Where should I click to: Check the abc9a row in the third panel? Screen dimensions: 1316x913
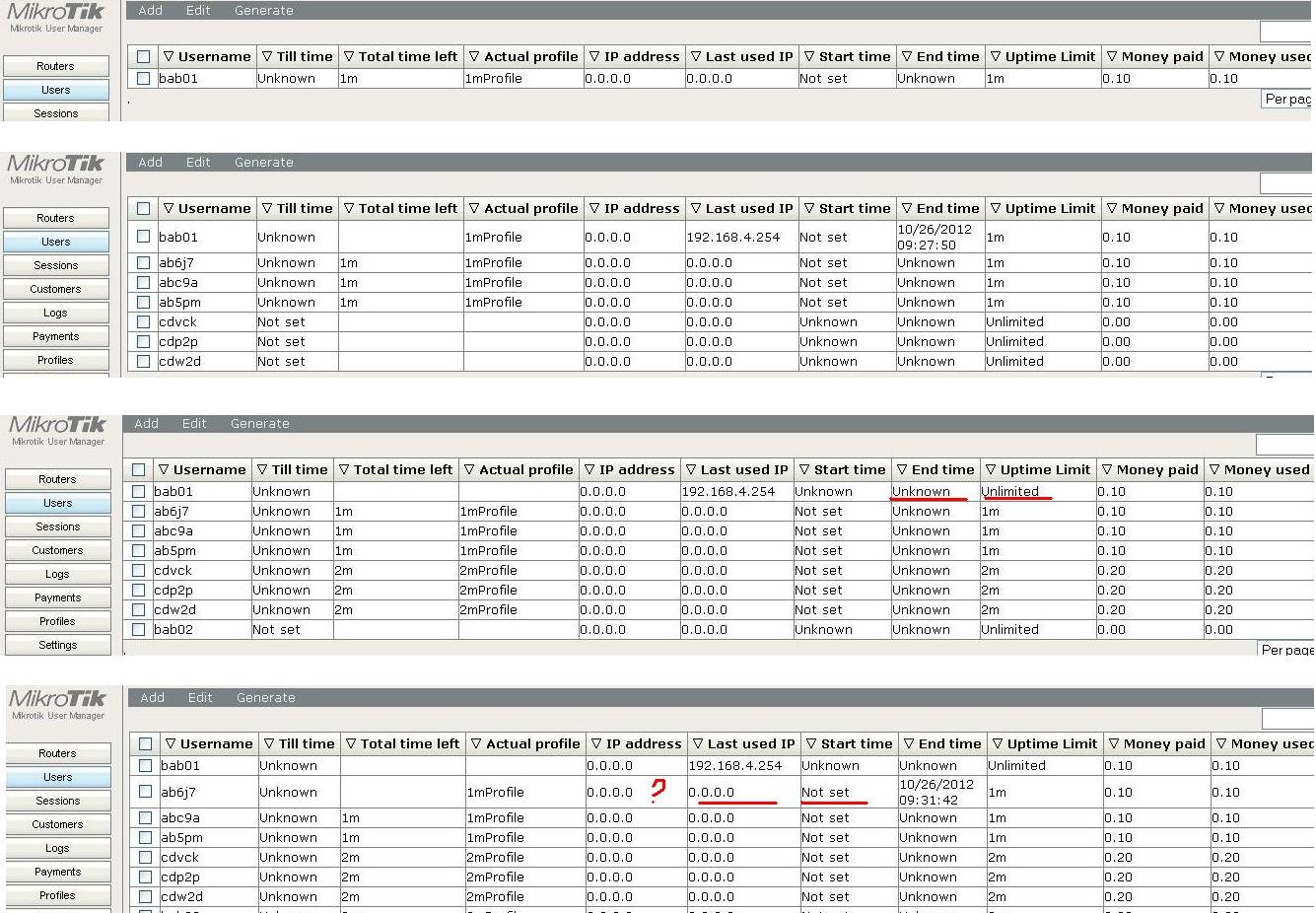coord(138,530)
